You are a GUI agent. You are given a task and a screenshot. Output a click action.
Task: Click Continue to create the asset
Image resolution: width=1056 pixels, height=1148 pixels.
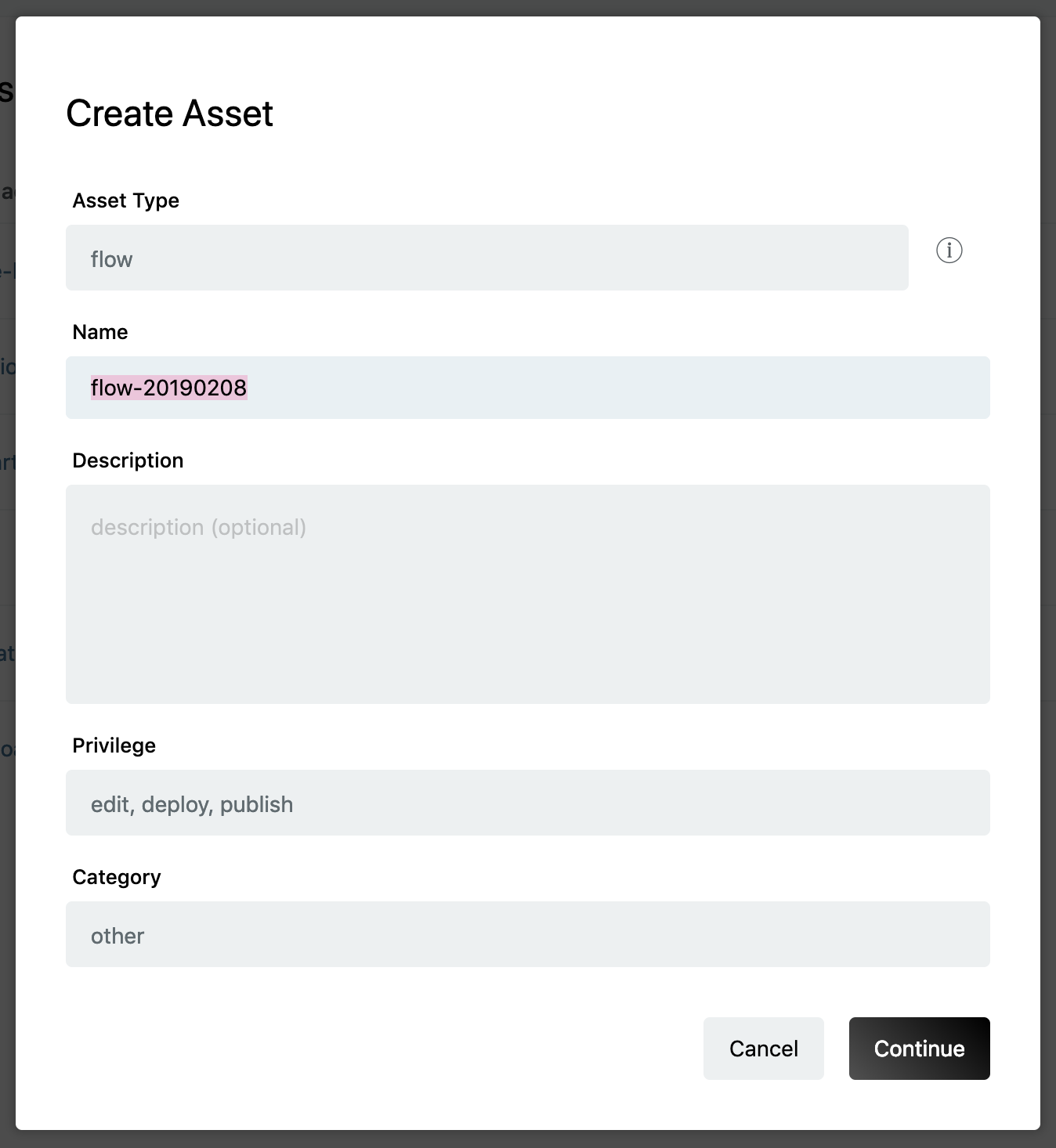pos(919,1049)
